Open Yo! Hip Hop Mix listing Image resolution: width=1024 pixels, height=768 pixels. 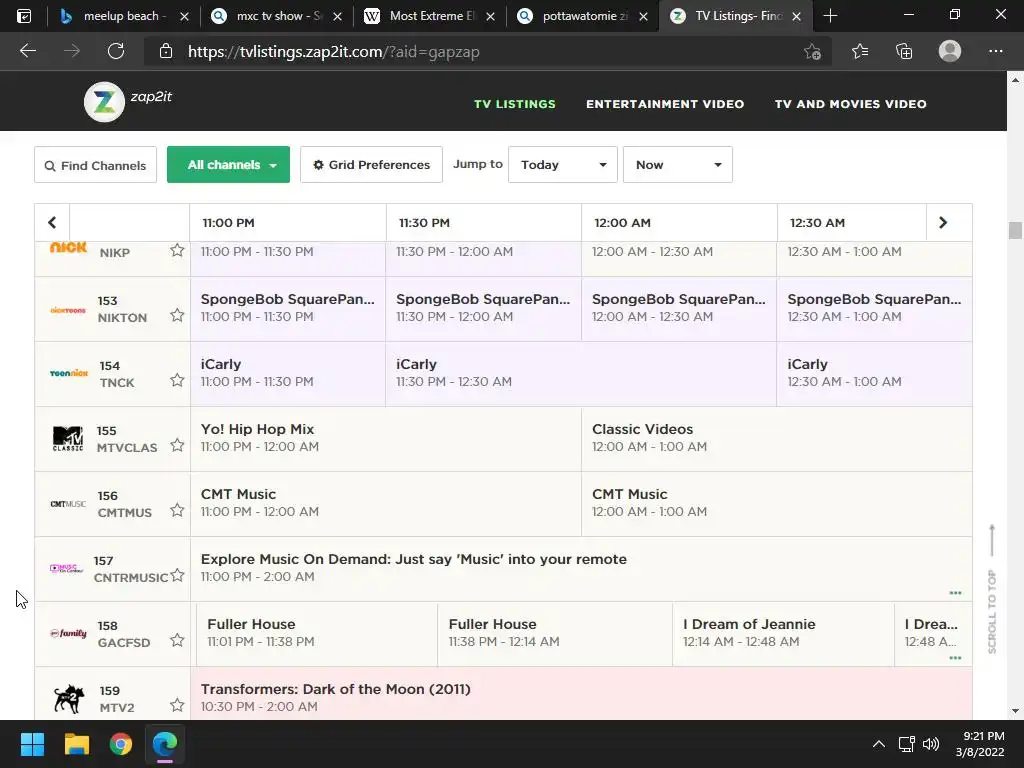click(x=385, y=438)
